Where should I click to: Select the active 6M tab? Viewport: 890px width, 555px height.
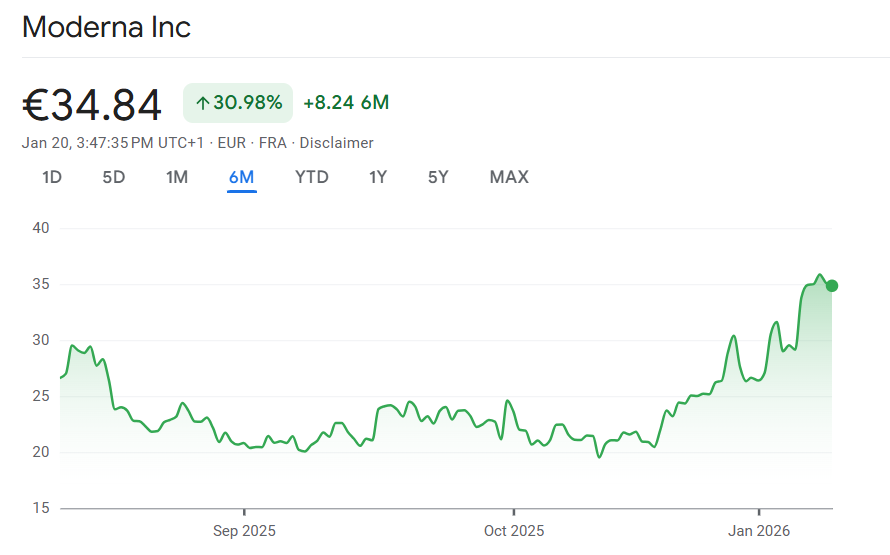tap(241, 177)
